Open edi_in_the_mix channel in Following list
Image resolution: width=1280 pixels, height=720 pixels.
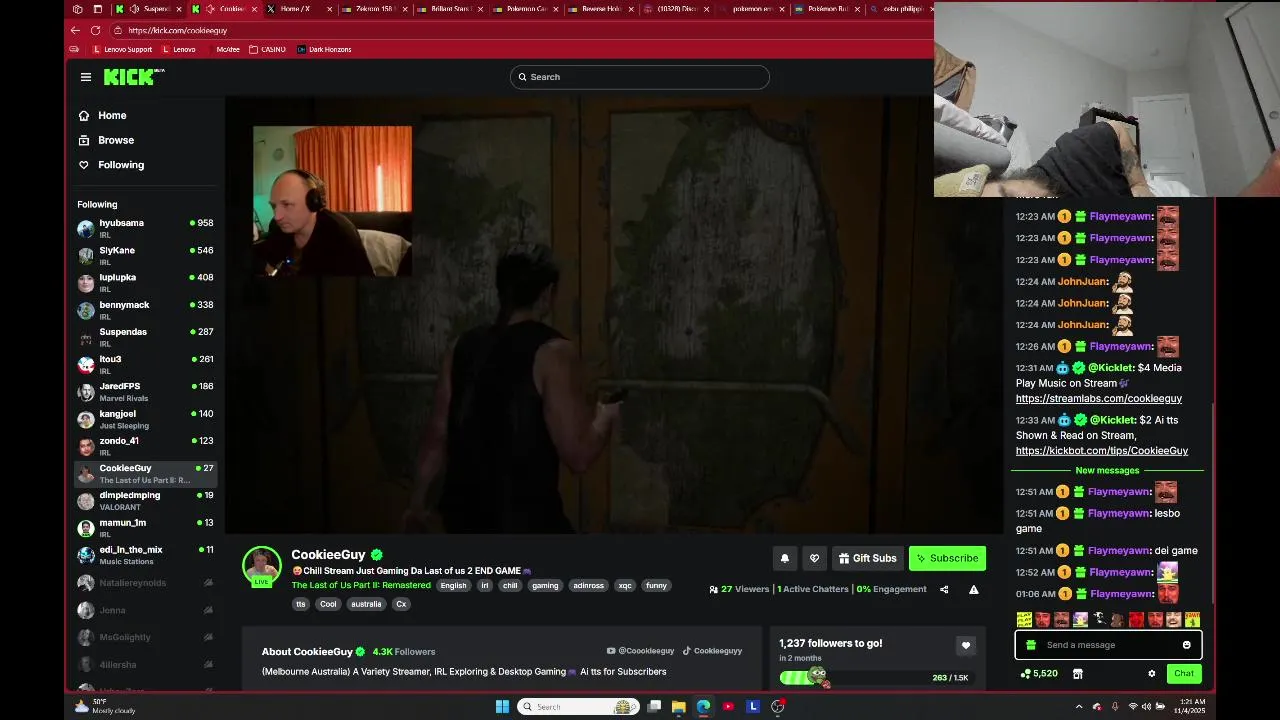146,555
